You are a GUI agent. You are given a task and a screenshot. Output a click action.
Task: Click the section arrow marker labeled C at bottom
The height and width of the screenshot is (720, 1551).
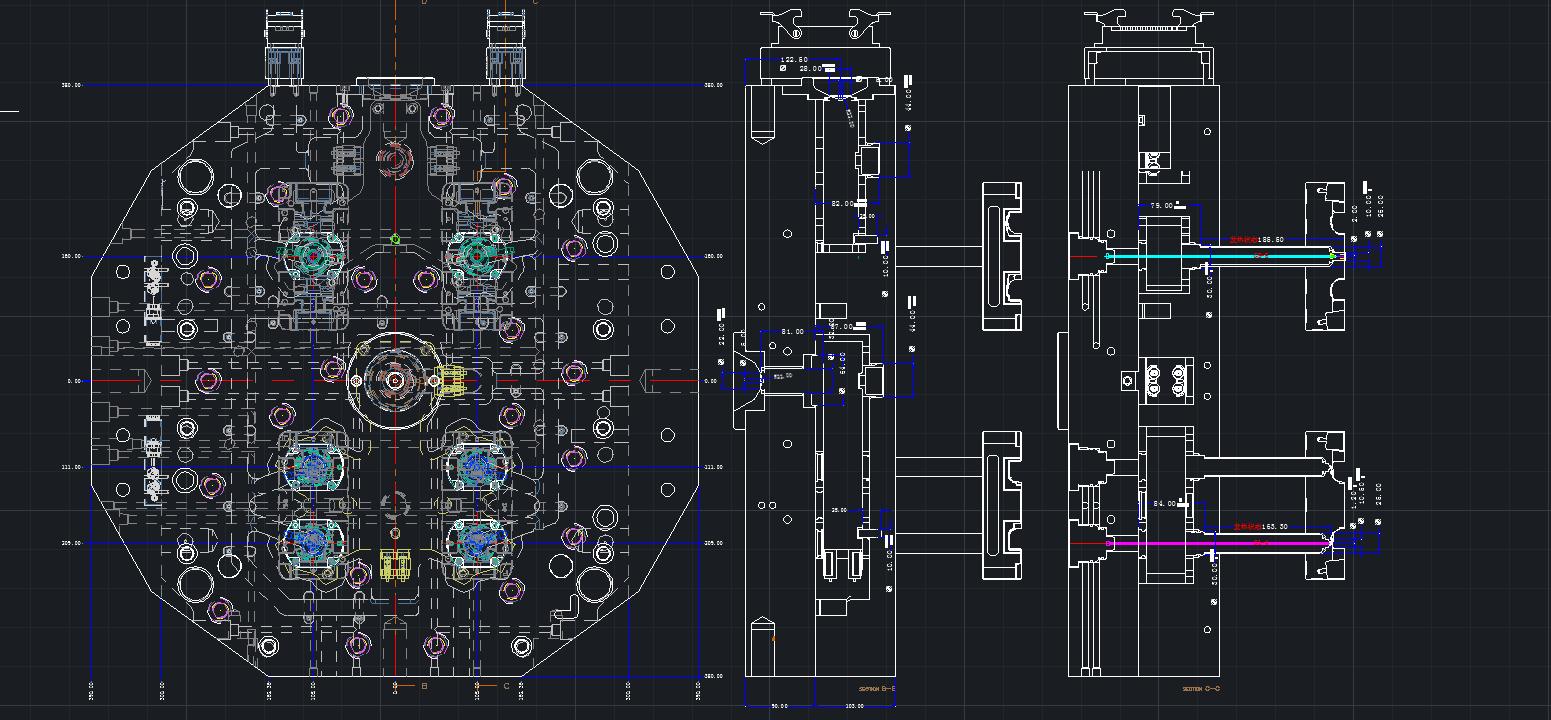(x=506, y=686)
